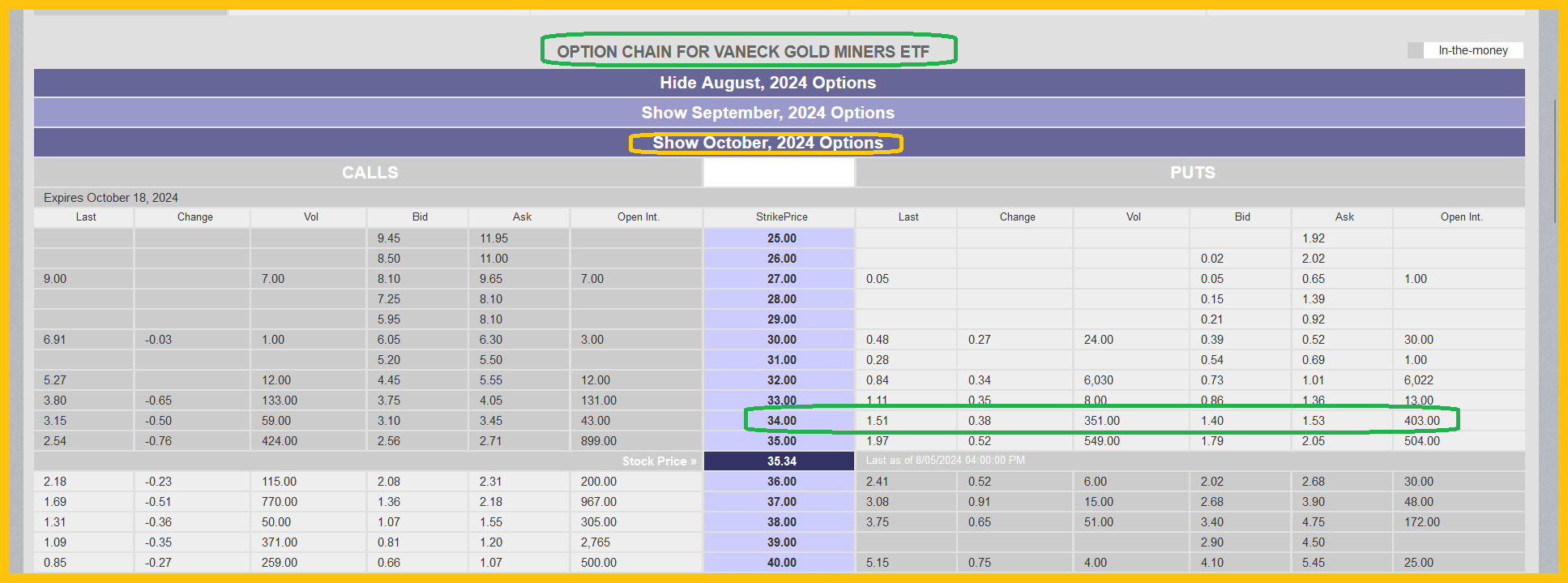Click the Puts Vol column header
This screenshot has height=583, width=1568.
(x=1133, y=217)
